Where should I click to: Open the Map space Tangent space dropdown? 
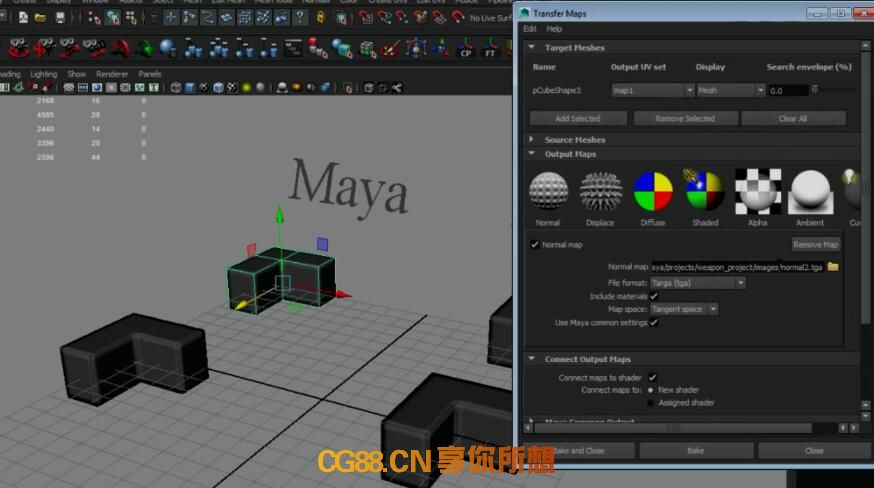click(684, 309)
